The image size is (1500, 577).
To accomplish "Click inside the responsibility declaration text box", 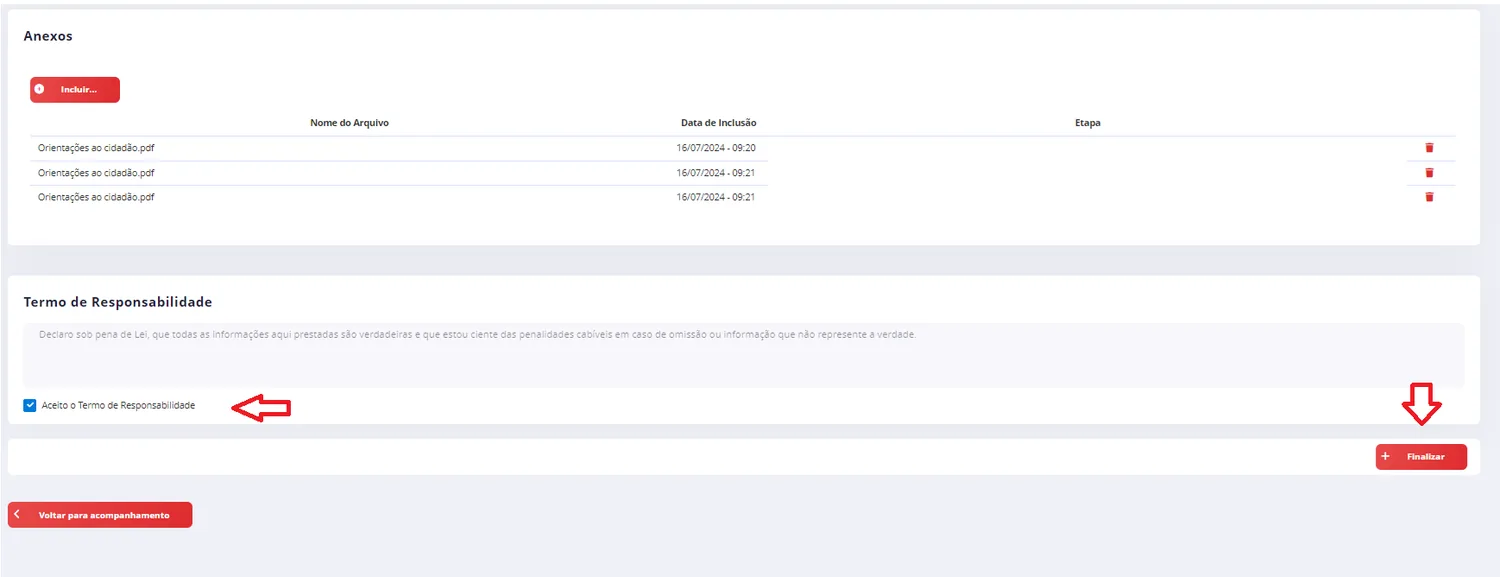I will [743, 355].
